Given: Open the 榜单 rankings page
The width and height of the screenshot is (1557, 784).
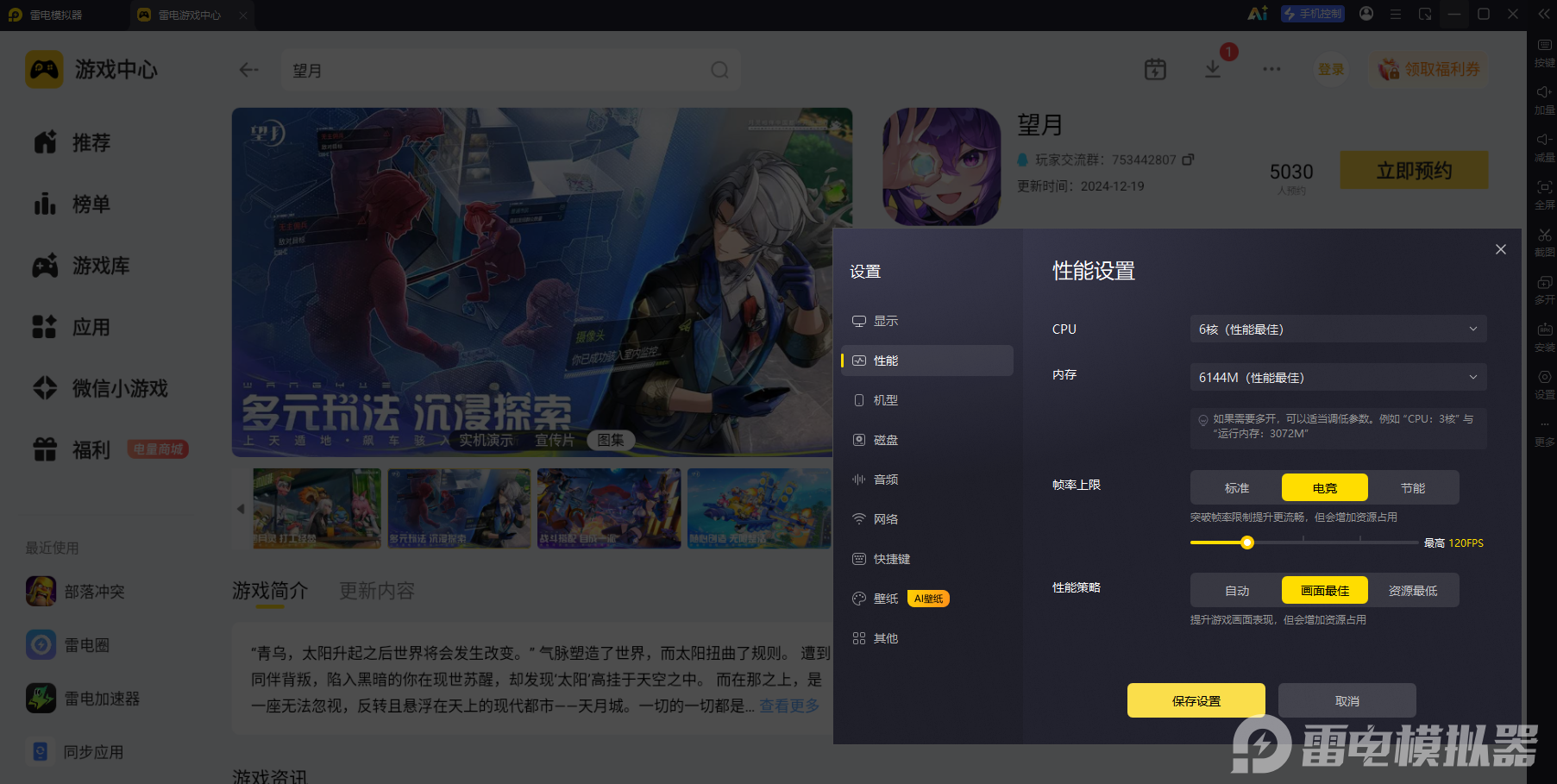Looking at the screenshot, I should [72, 204].
